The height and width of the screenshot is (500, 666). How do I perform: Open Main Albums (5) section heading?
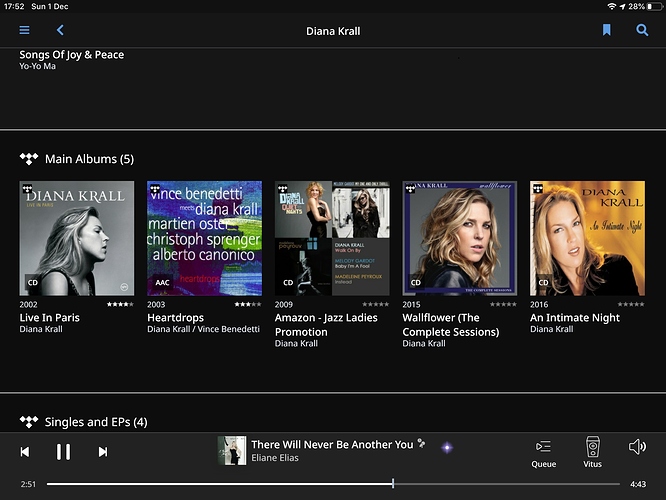point(90,159)
